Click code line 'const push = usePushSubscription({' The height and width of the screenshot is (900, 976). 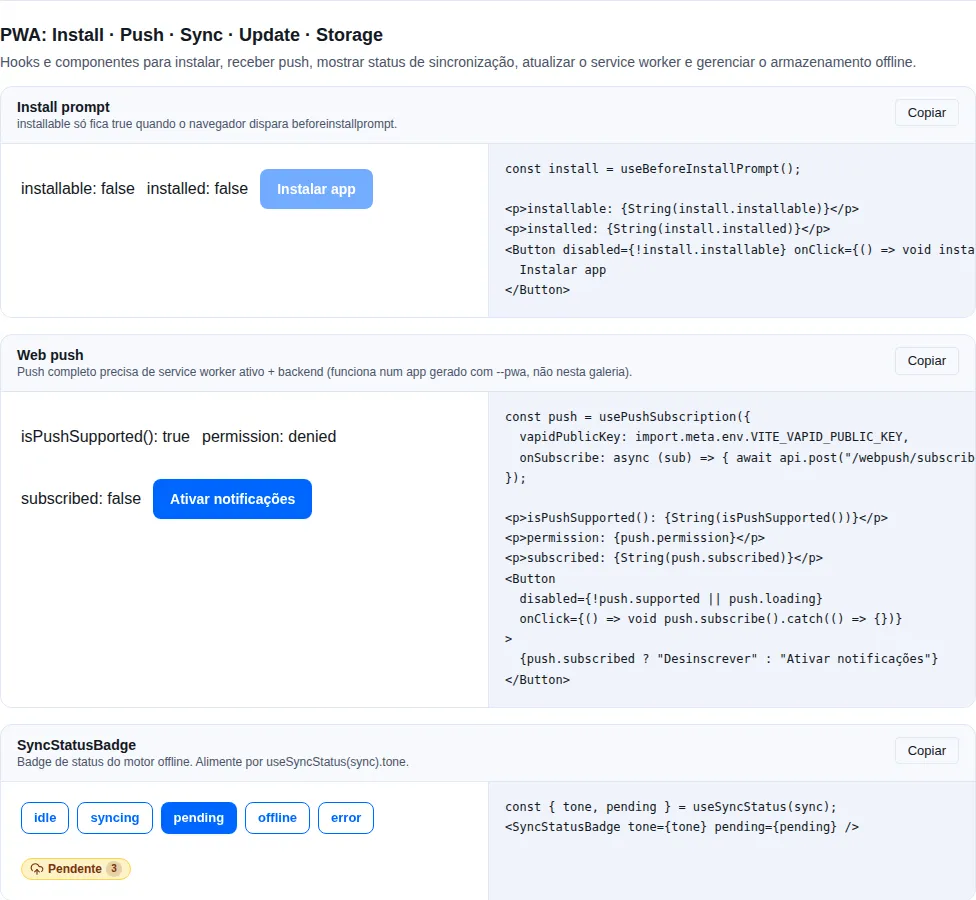pyautogui.click(x=627, y=416)
